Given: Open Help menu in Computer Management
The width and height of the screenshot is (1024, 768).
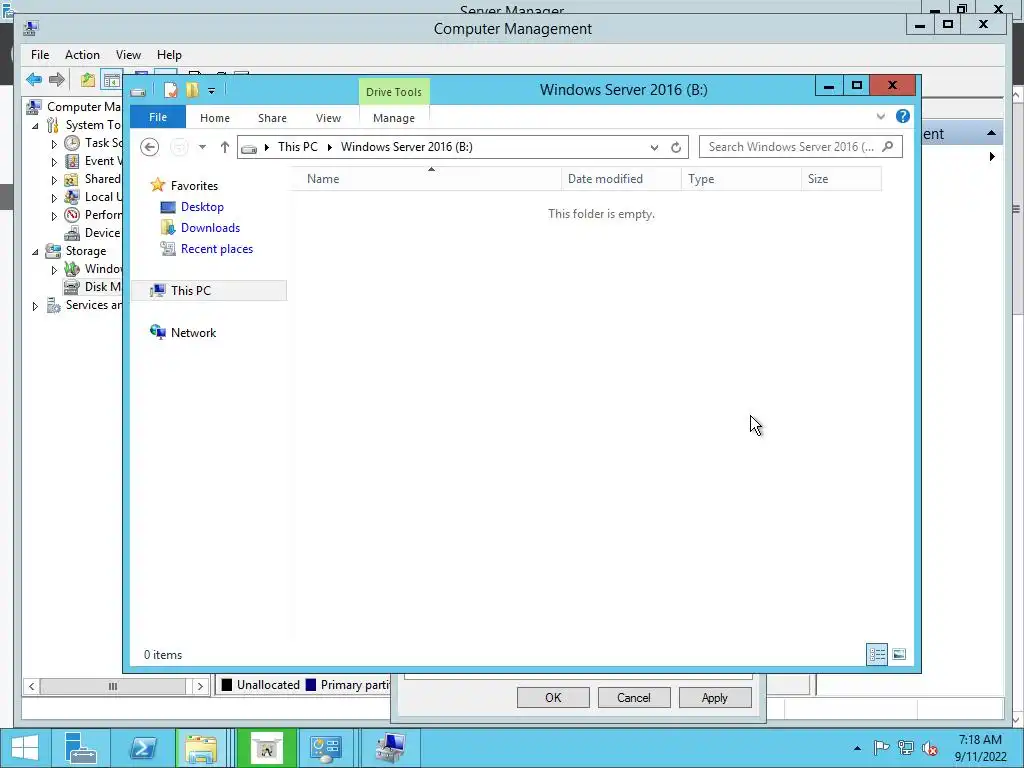Looking at the screenshot, I should pyautogui.click(x=169, y=55).
